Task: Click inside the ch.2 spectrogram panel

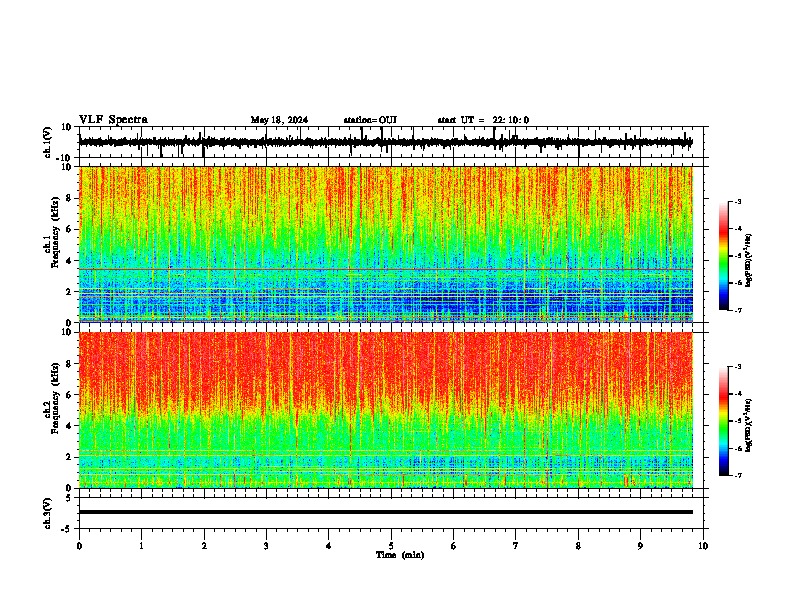Action: pyautogui.click(x=386, y=410)
